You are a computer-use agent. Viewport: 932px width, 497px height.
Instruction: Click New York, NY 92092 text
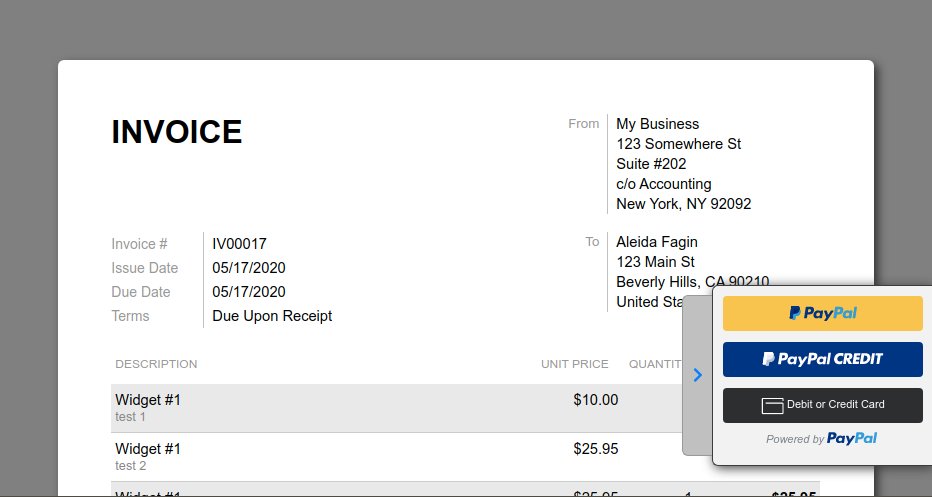684,204
